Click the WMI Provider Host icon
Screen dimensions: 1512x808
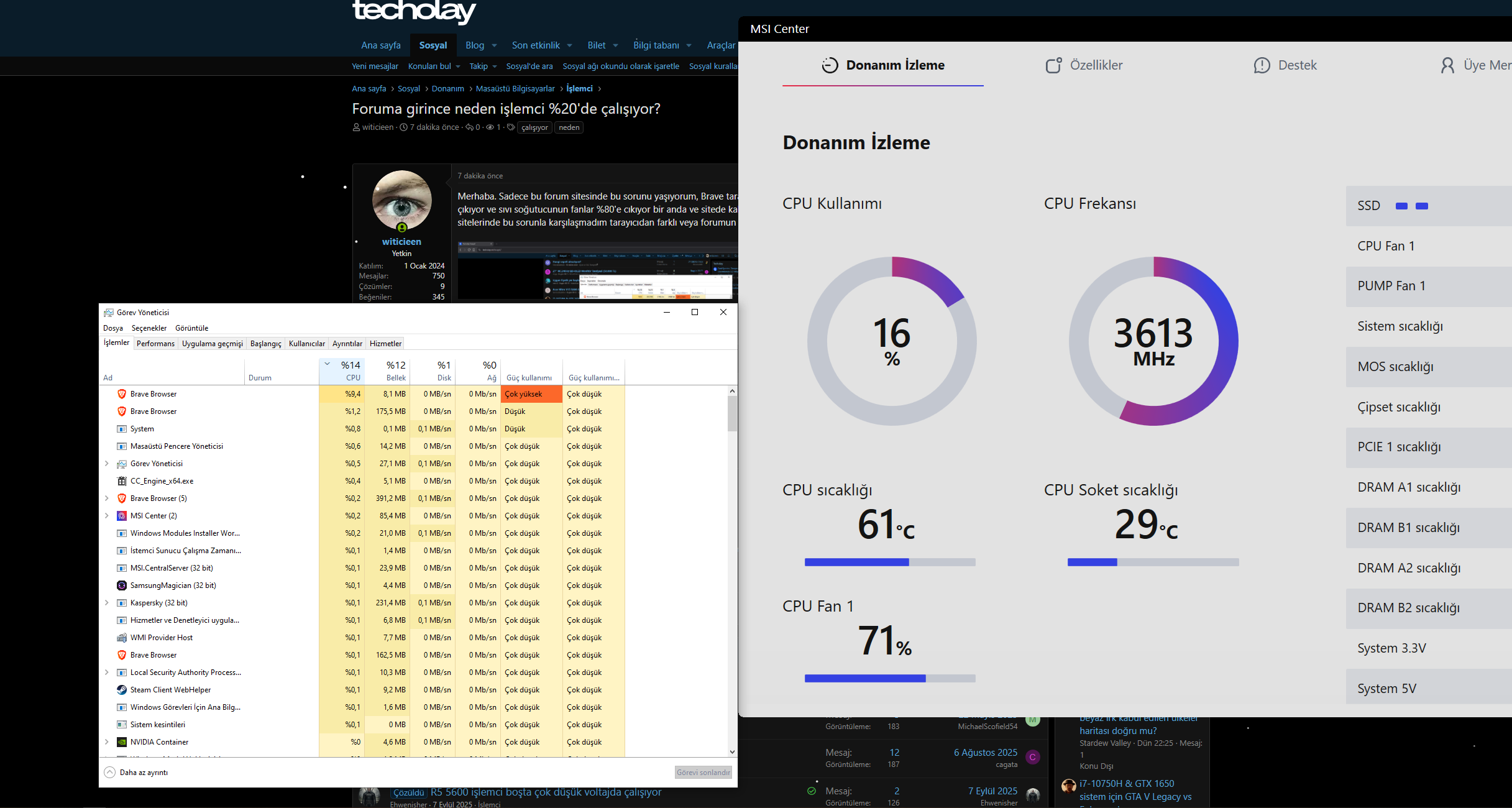[x=122, y=638]
